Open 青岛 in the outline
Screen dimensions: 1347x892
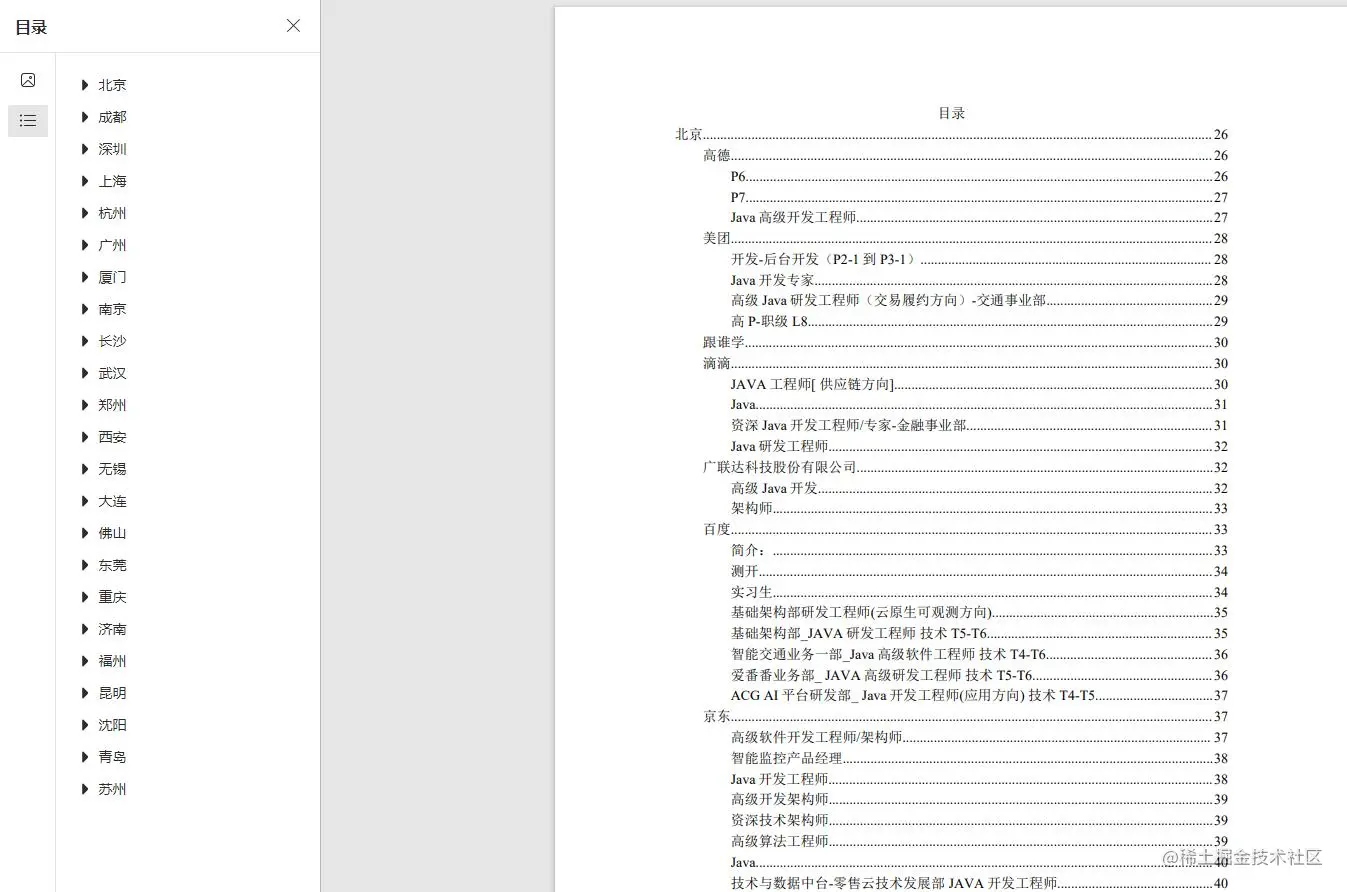112,757
